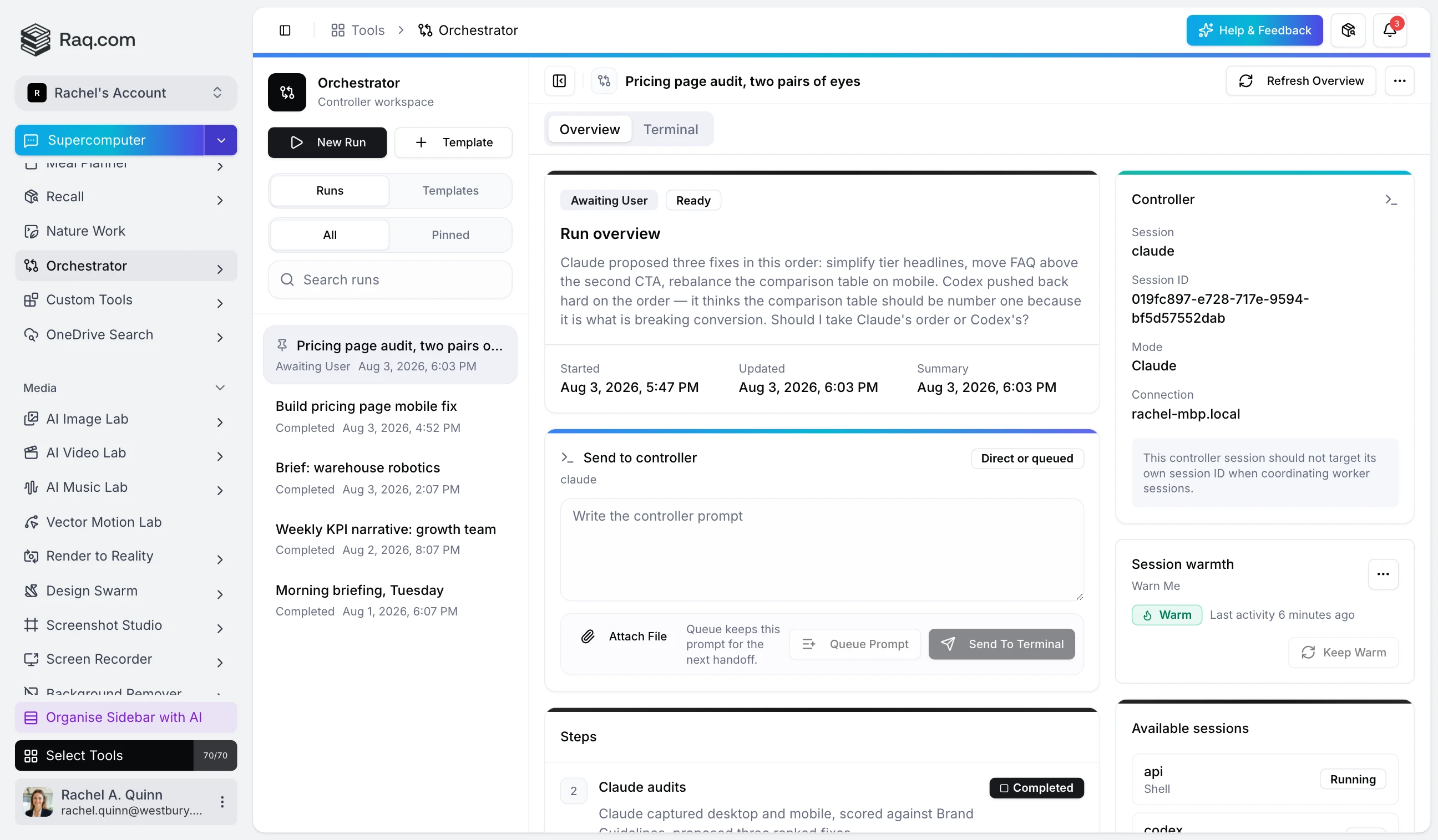Click the Search runs field
1438x840 pixels.
click(390, 279)
